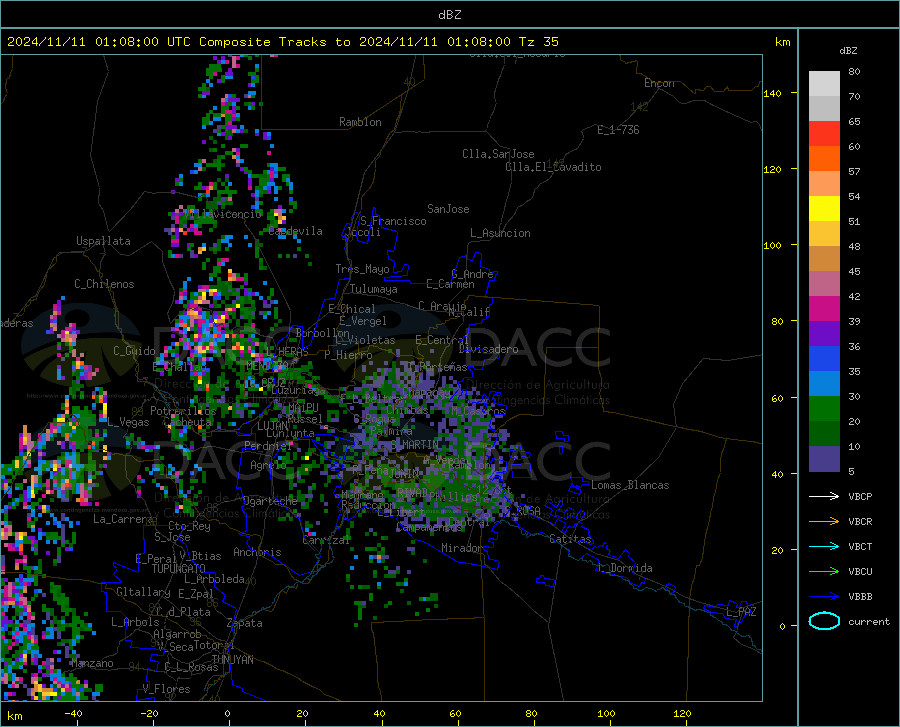Click the 'Divisadero' map label
This screenshot has width=900, height=727.
point(488,349)
